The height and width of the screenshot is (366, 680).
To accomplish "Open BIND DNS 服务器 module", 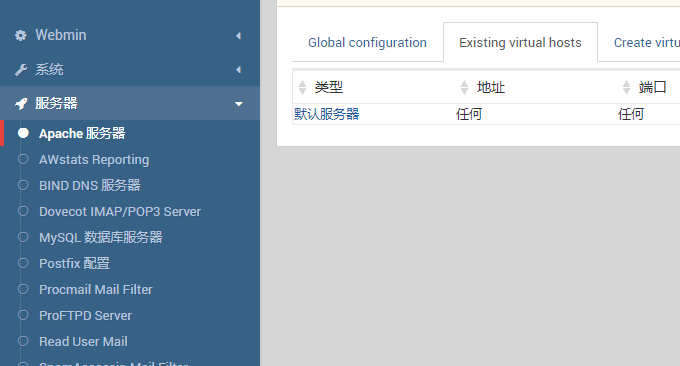I will [x=90, y=186].
